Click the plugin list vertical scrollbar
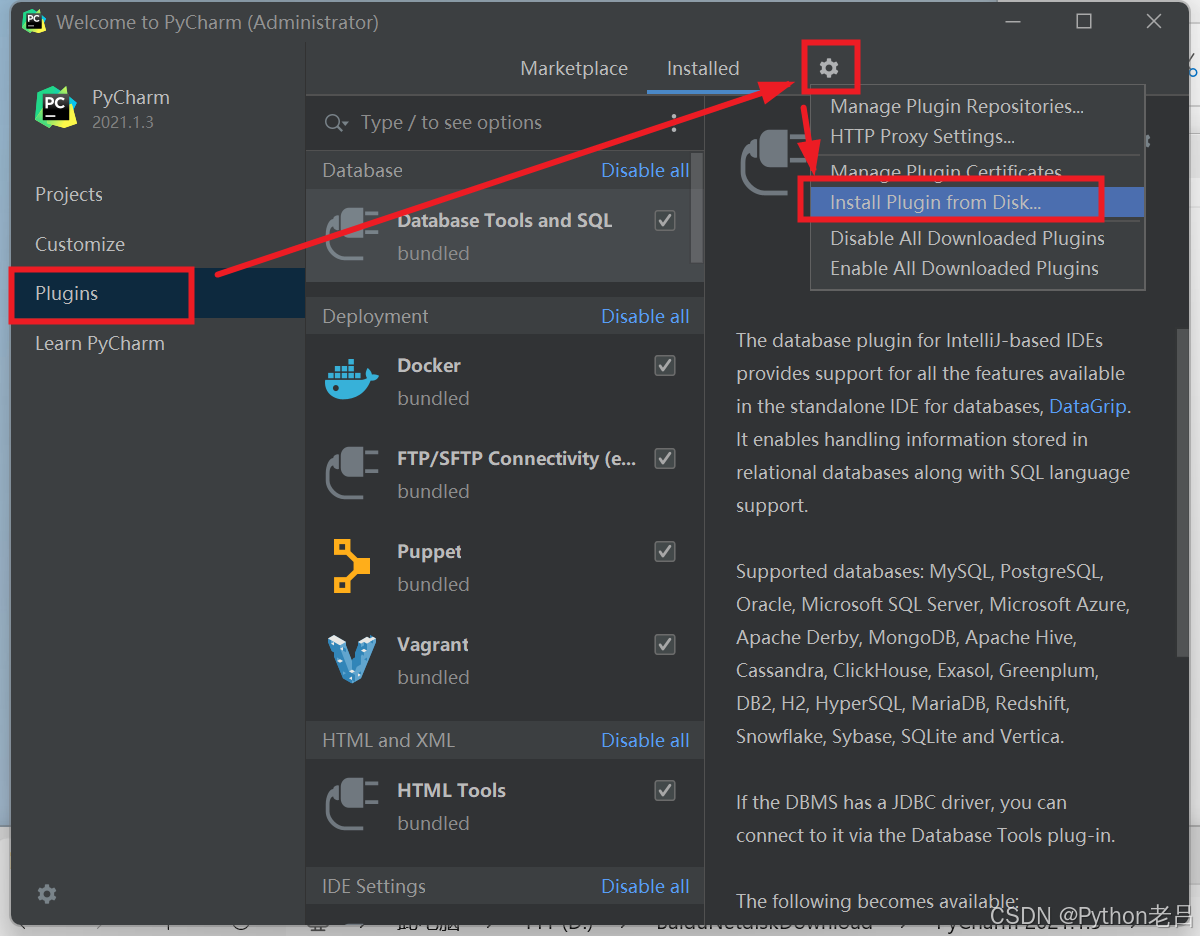1200x936 pixels. pyautogui.click(x=697, y=208)
